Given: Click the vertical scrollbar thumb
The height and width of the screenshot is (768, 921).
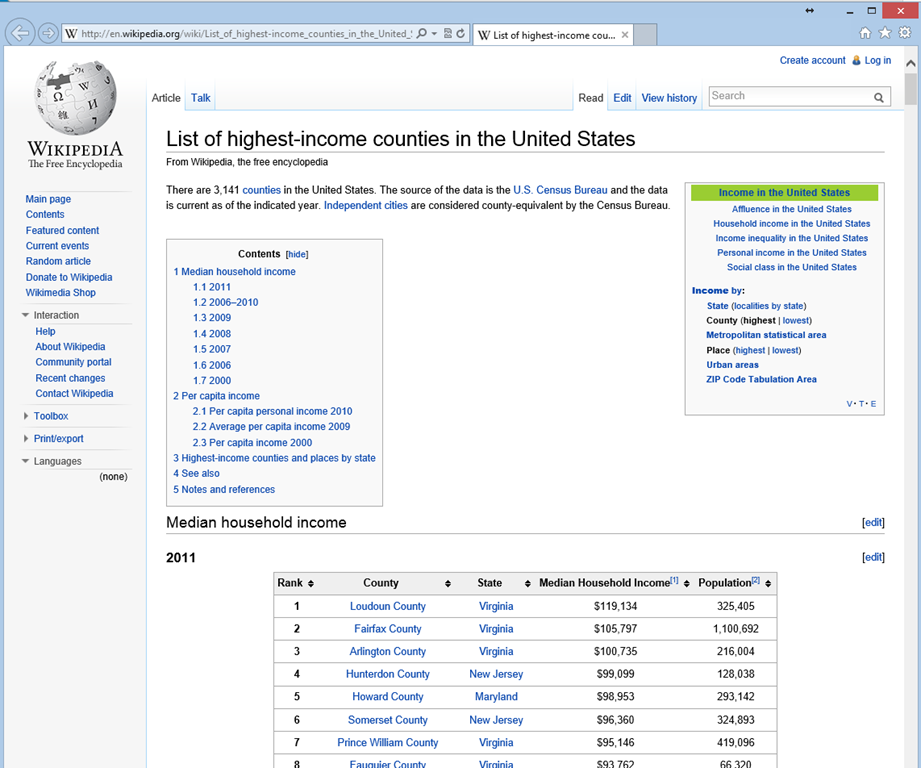Looking at the screenshot, I should pyautogui.click(x=910, y=89).
